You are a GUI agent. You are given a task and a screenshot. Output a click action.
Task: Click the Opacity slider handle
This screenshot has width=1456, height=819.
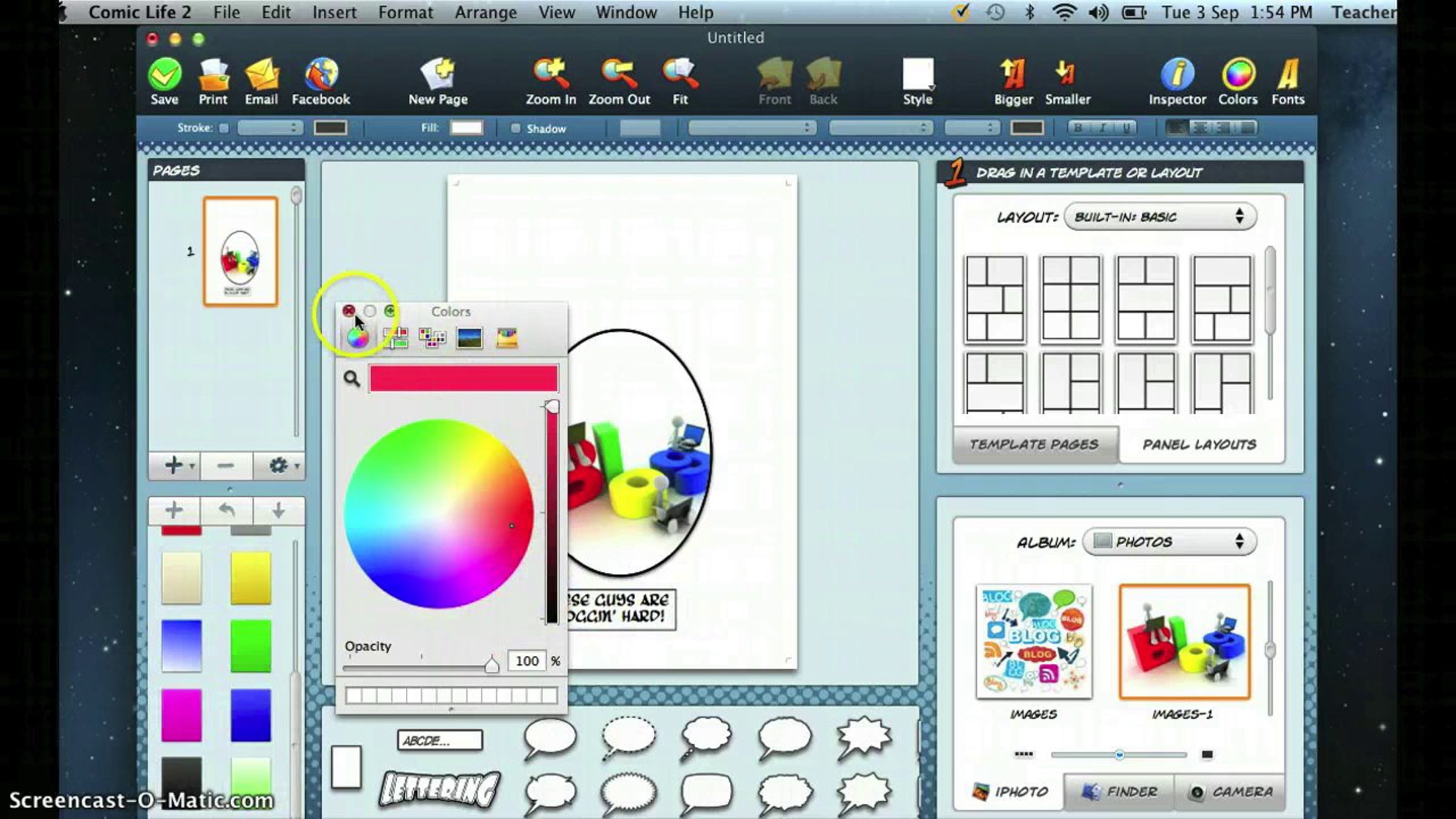click(x=491, y=666)
